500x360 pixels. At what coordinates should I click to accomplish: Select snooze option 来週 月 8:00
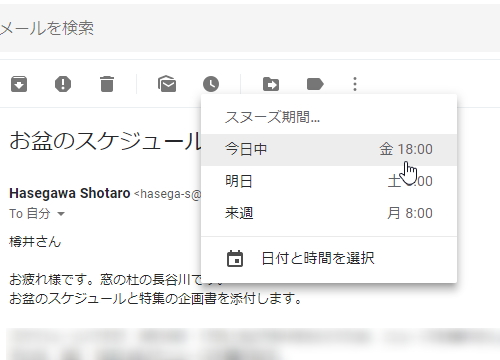329,213
